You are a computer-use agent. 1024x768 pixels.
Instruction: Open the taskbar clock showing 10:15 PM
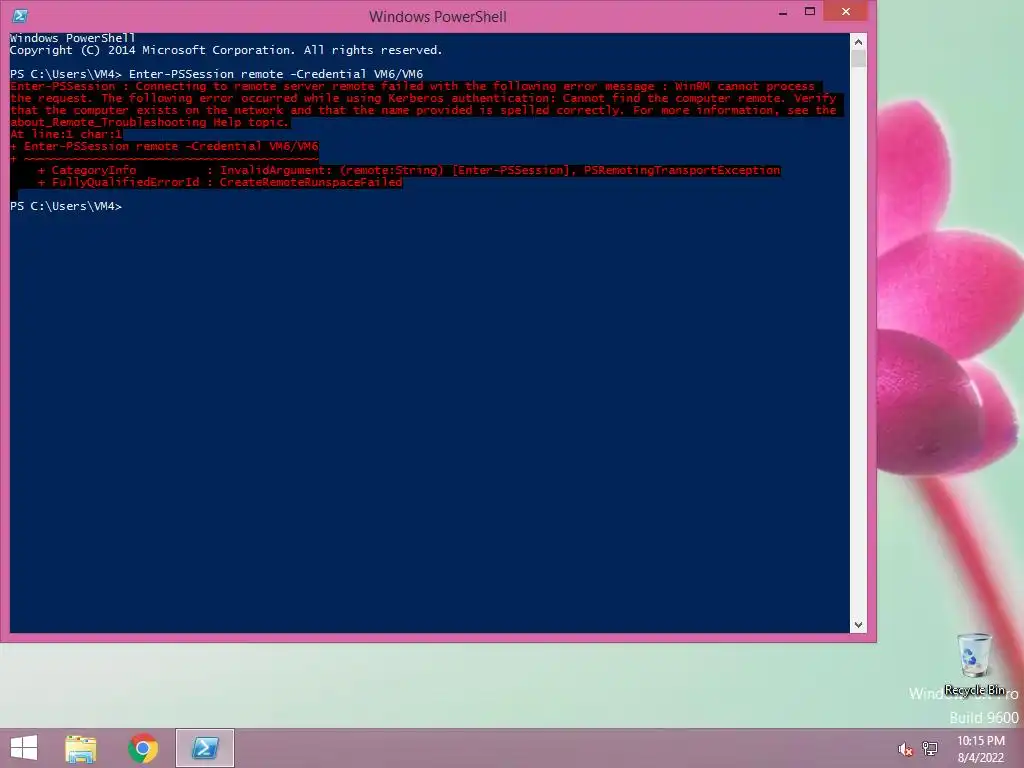coord(980,749)
